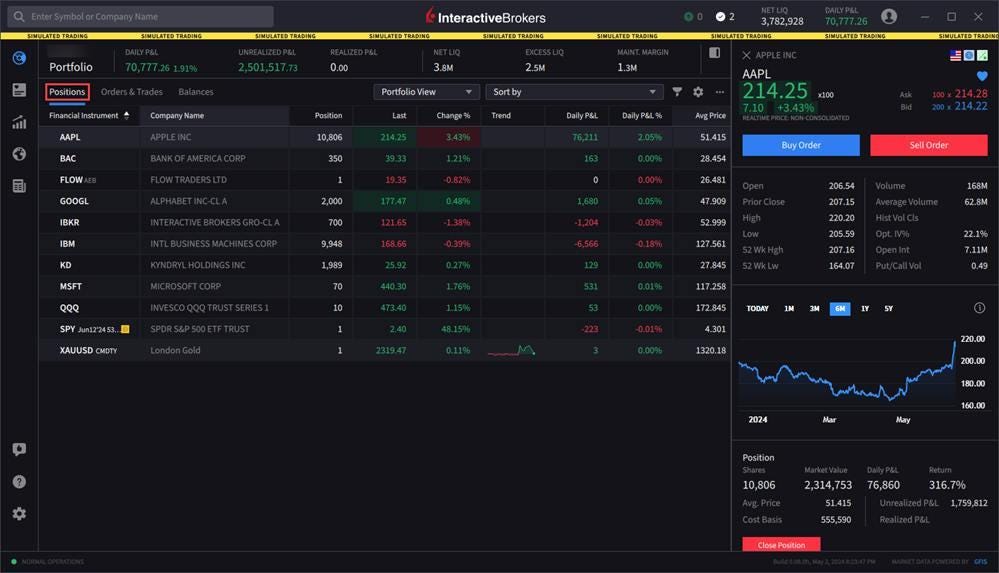999x573 pixels.
Task: Open the calculator-style icon in sidebar
Action: point(19,185)
